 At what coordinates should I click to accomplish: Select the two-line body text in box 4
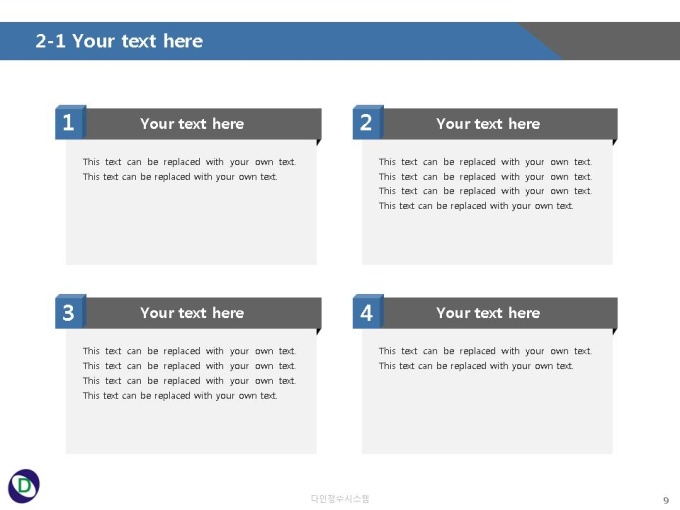tap(485, 358)
